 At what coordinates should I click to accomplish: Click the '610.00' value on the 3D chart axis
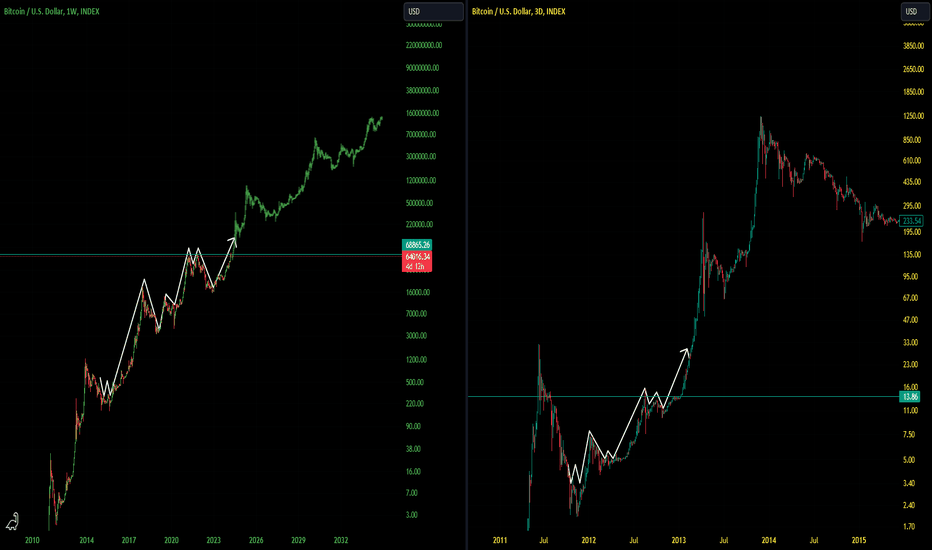[912, 161]
